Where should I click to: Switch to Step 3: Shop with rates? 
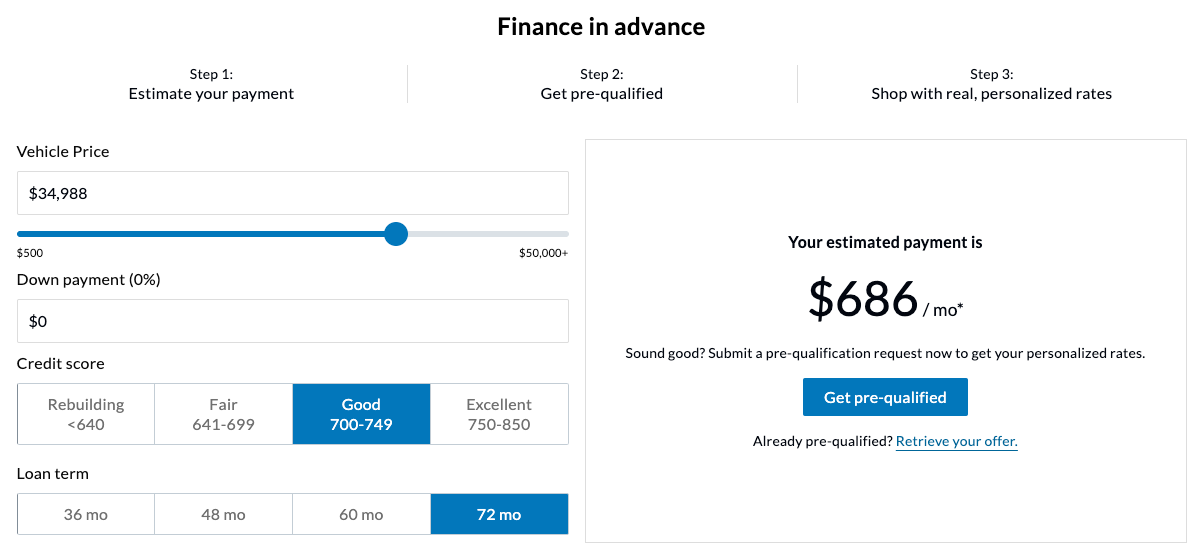point(991,84)
